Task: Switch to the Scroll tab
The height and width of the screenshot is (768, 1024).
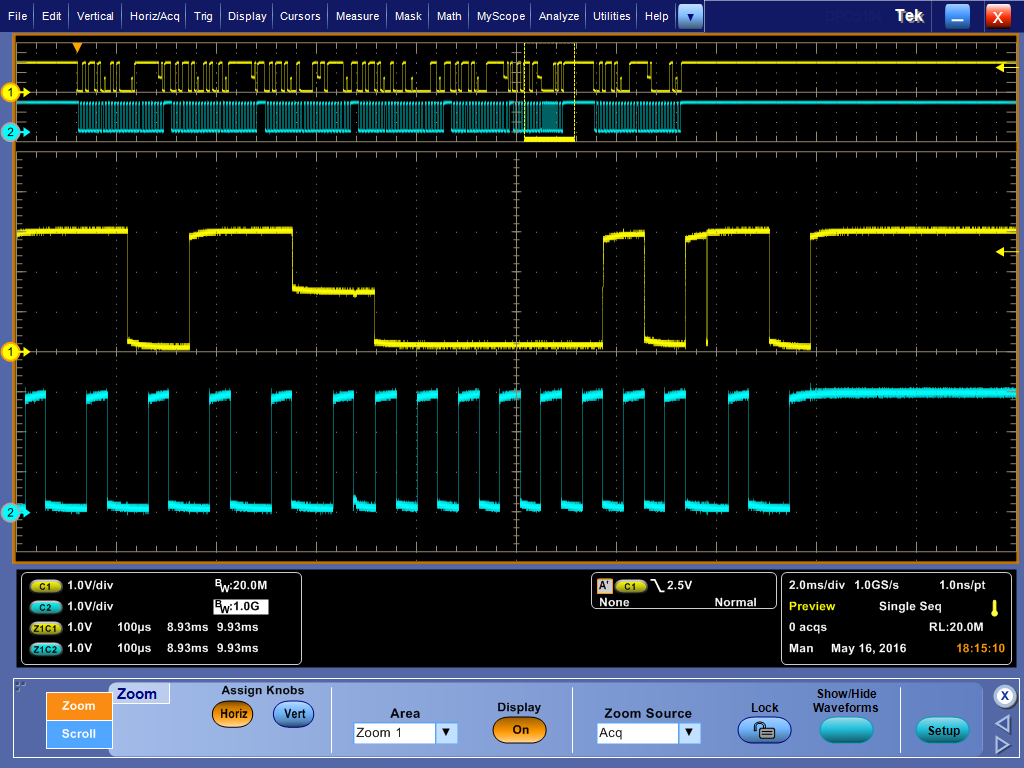Action: 79,733
